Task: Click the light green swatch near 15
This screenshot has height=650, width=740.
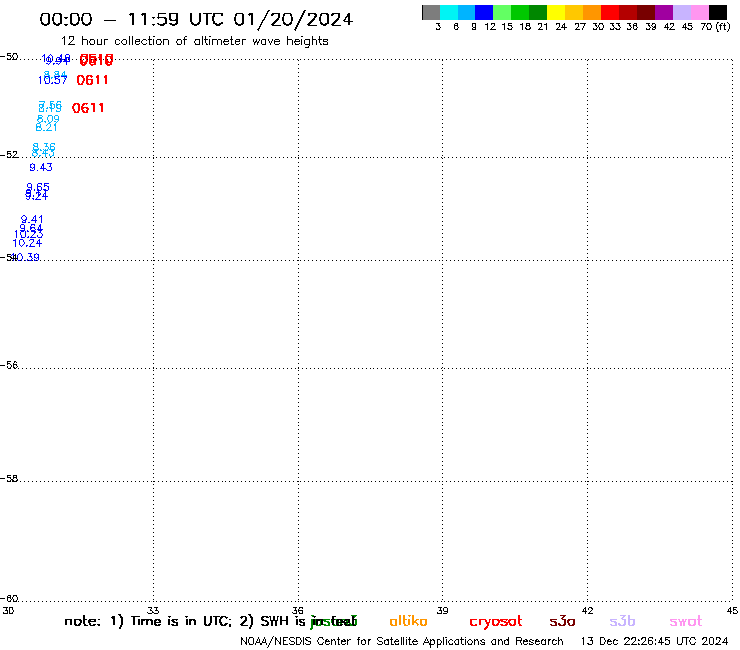Action: (502, 12)
